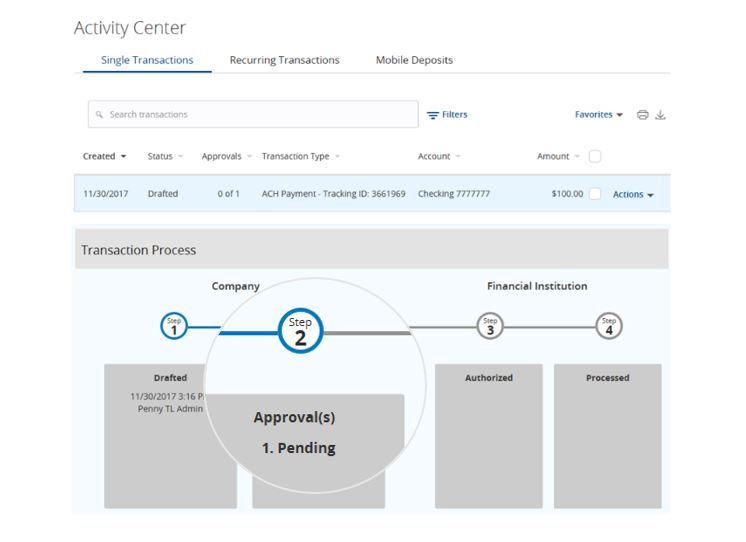The image size is (746, 542).
Task: Select Step 2 circle in process
Action: click(301, 331)
